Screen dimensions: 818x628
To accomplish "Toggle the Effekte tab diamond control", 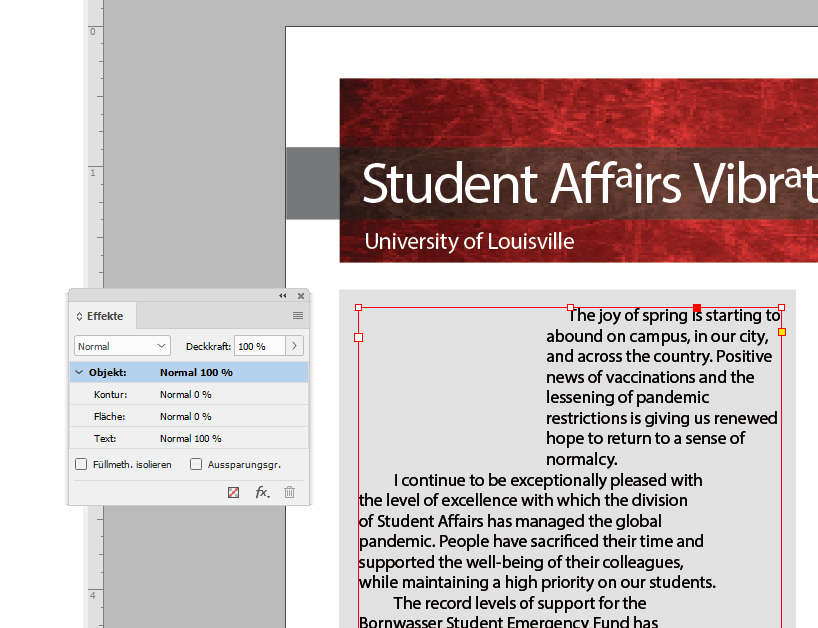I will pos(79,316).
